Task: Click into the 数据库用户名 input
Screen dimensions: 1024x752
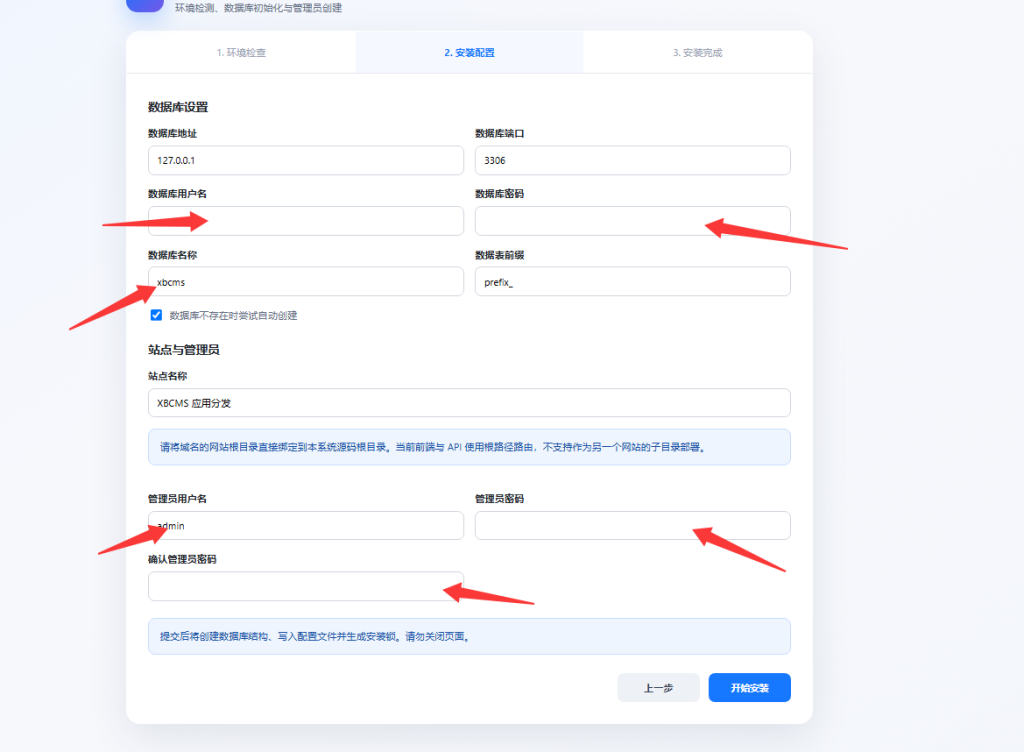Action: point(306,221)
